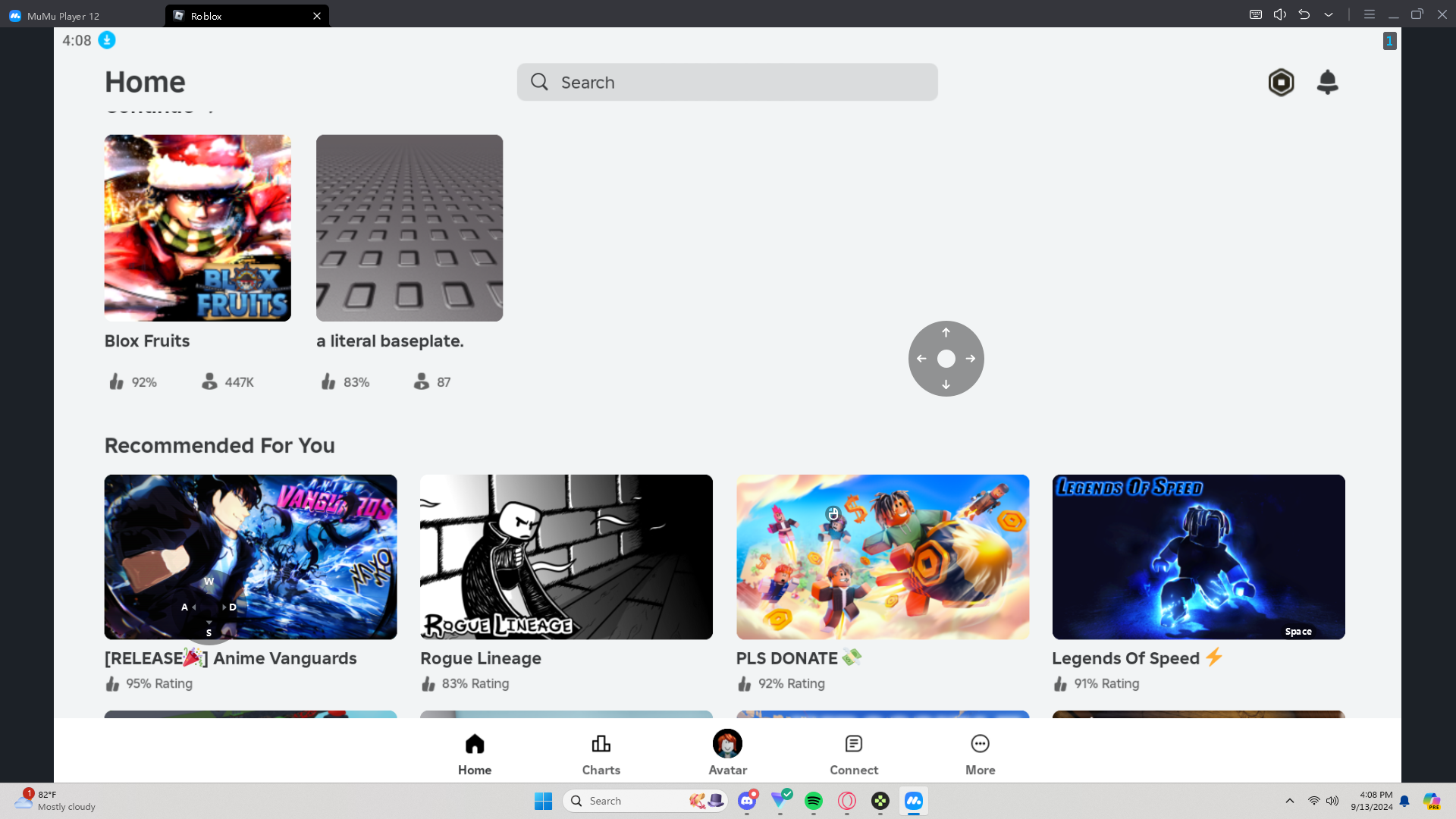
Task: Click Anime Vanguards 95% Rating text
Action: (159, 684)
